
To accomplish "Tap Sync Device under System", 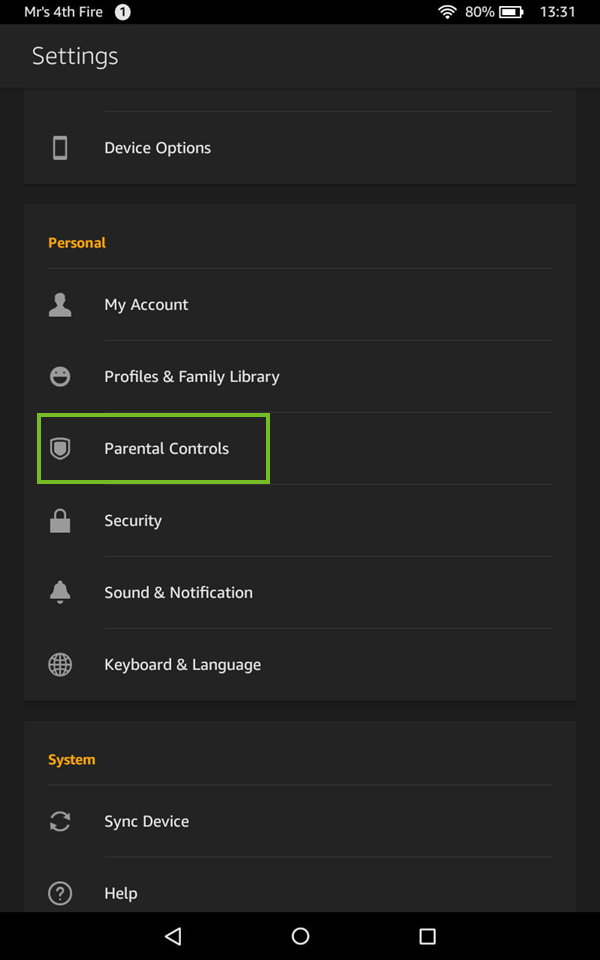I will click(x=146, y=821).
